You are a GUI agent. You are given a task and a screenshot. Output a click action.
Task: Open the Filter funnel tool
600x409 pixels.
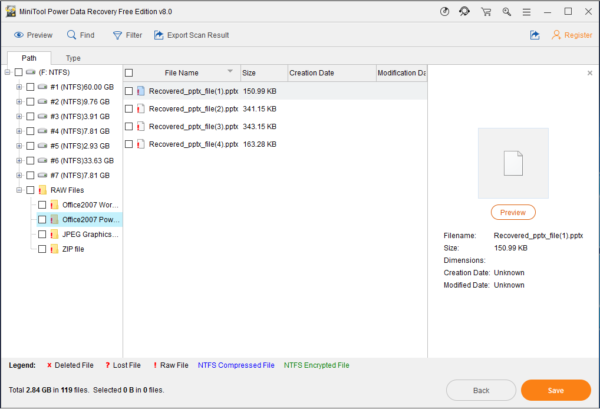click(x=117, y=35)
